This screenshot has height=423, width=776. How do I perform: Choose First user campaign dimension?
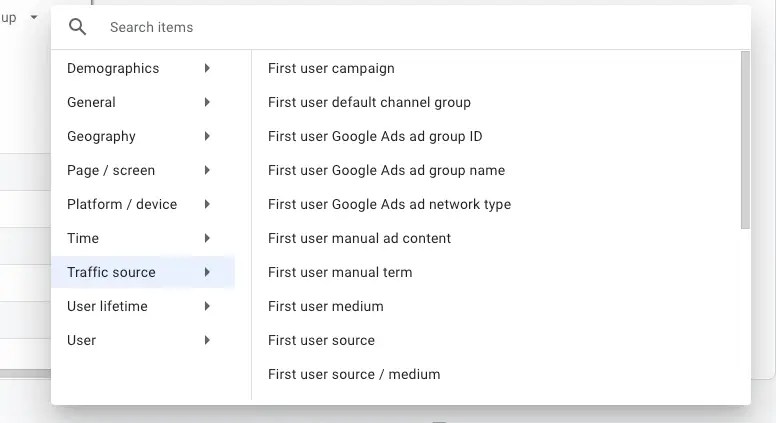[x=331, y=68]
